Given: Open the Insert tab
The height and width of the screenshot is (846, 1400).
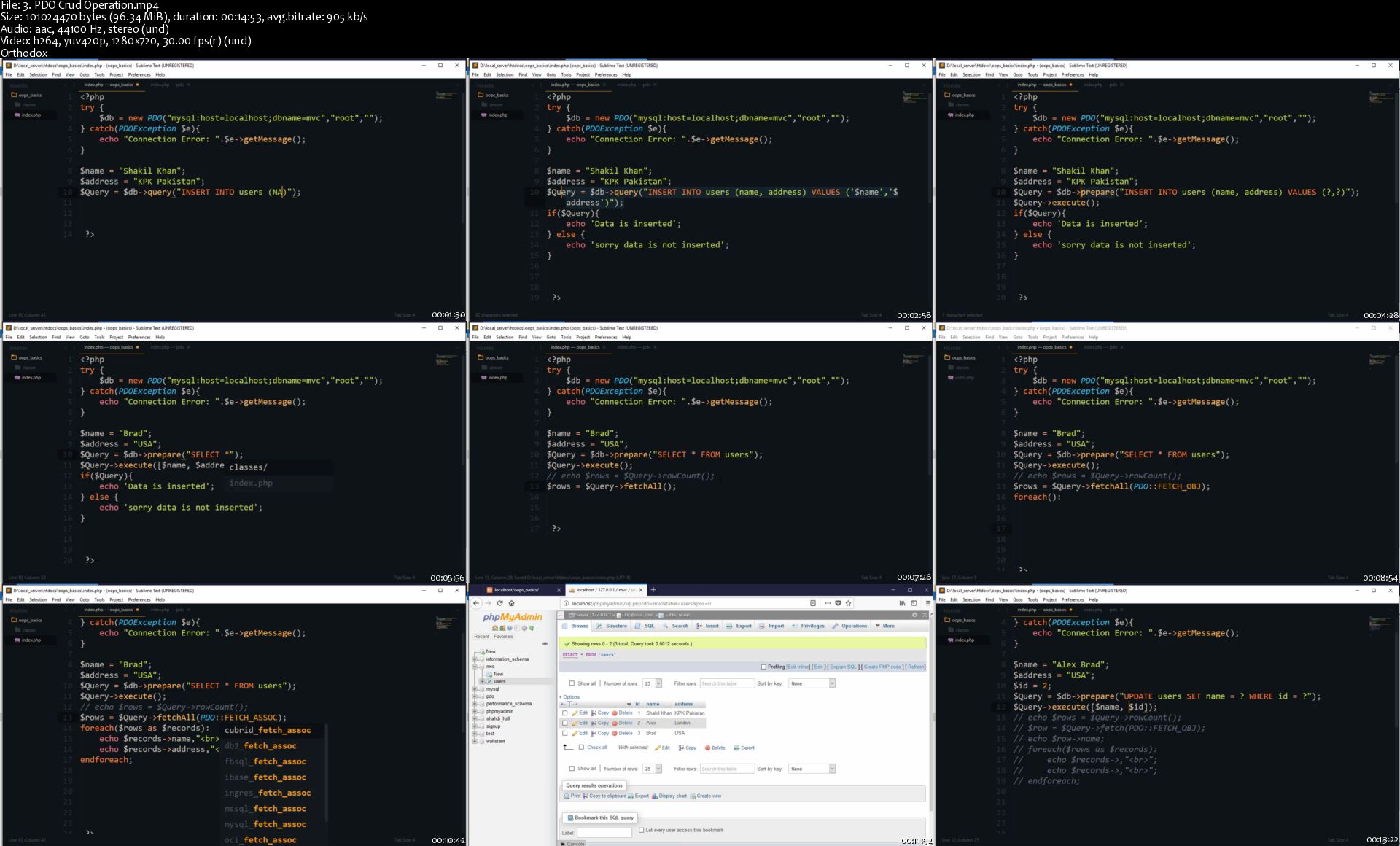Looking at the screenshot, I should pyautogui.click(x=707, y=626).
